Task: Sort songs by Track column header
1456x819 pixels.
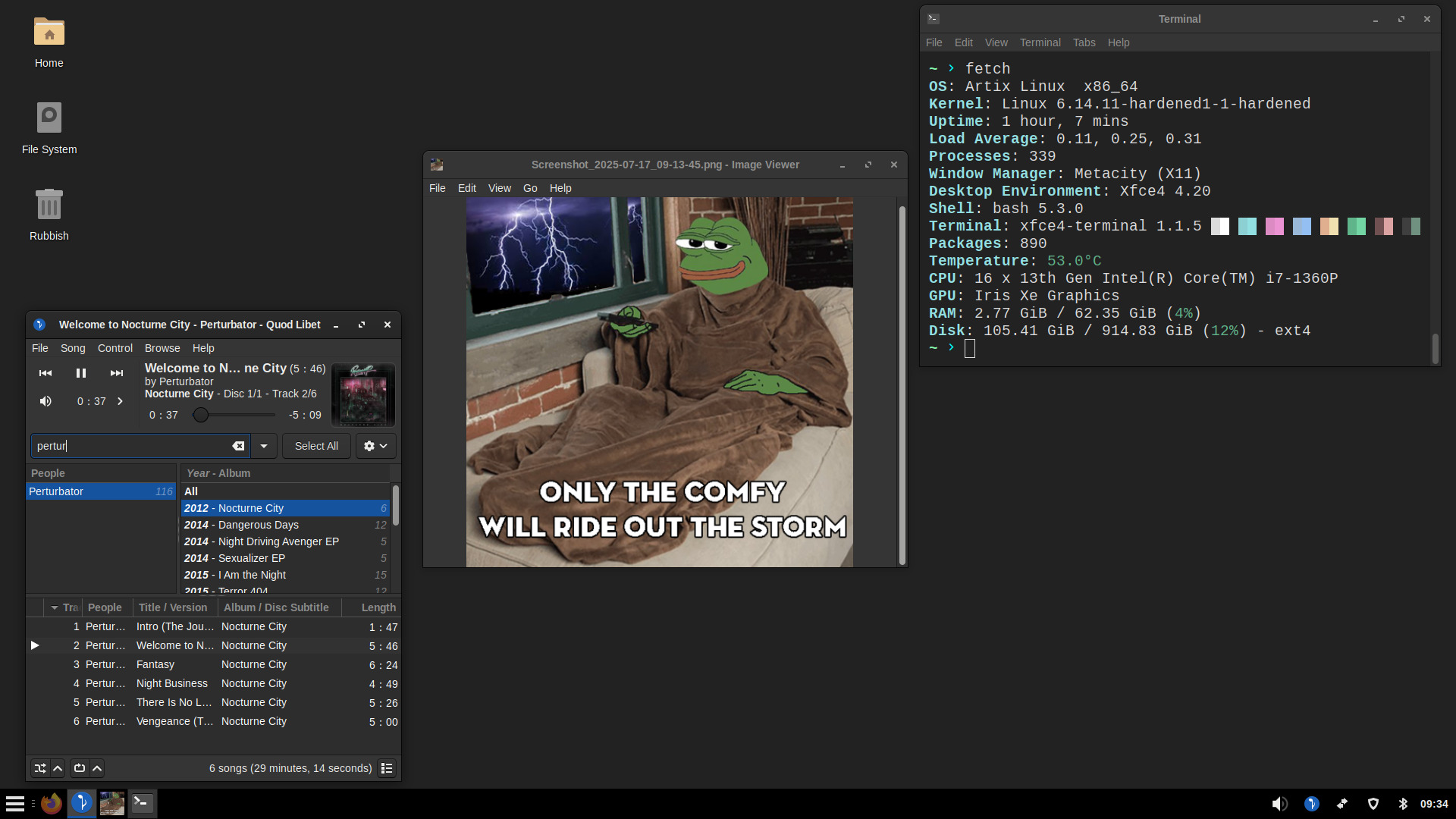Action: click(x=64, y=607)
